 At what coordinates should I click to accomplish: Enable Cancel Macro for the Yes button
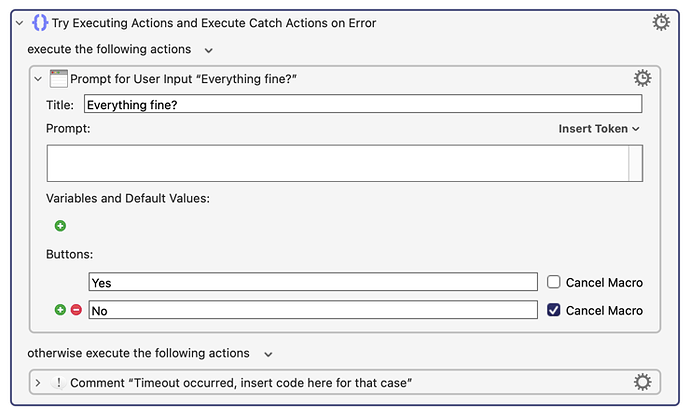pyautogui.click(x=554, y=282)
